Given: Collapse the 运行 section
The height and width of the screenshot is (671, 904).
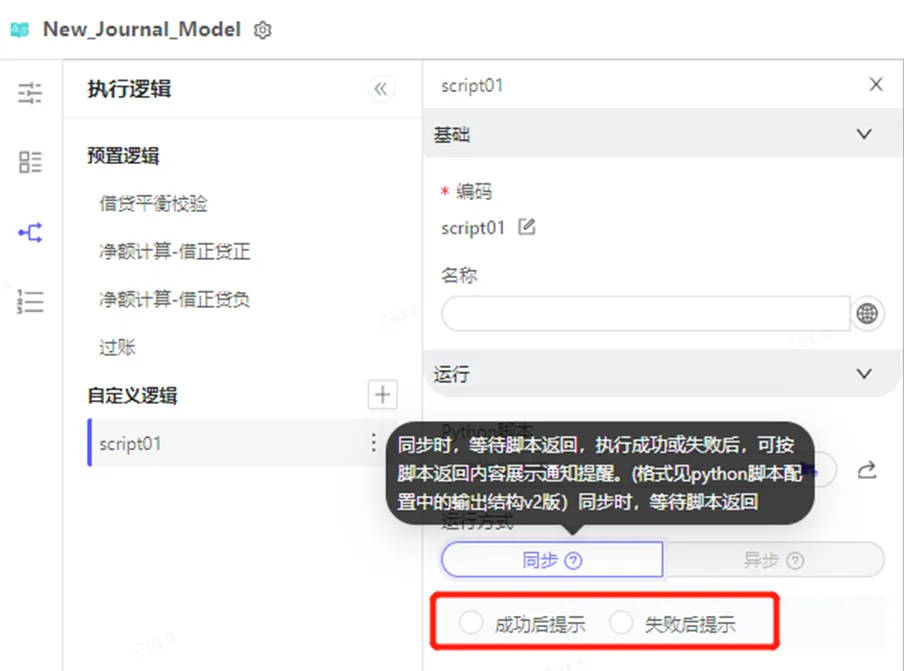Looking at the screenshot, I should tap(864, 374).
